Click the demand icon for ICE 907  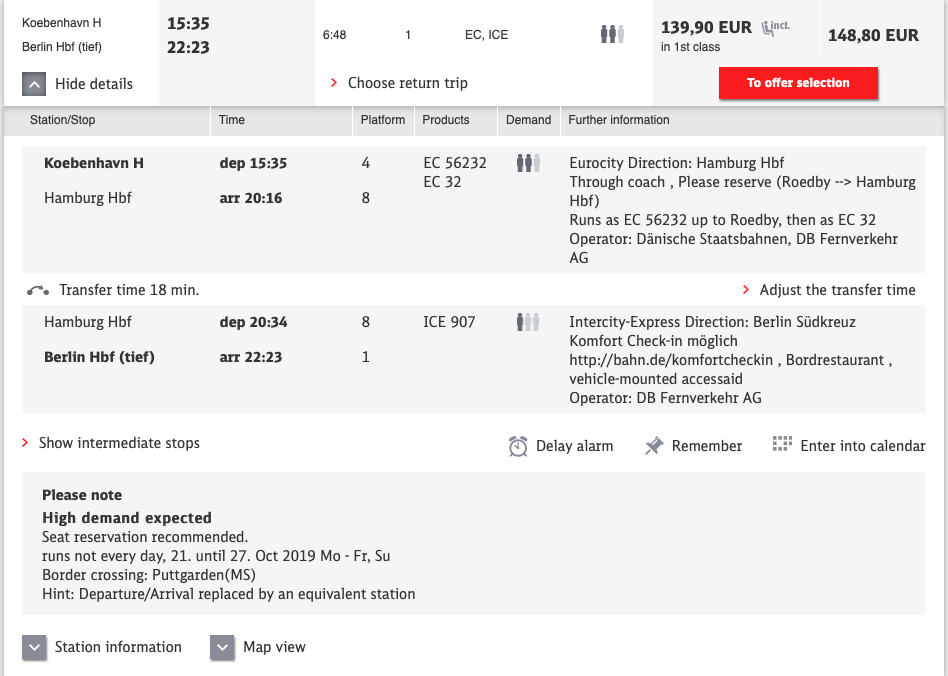coord(528,322)
